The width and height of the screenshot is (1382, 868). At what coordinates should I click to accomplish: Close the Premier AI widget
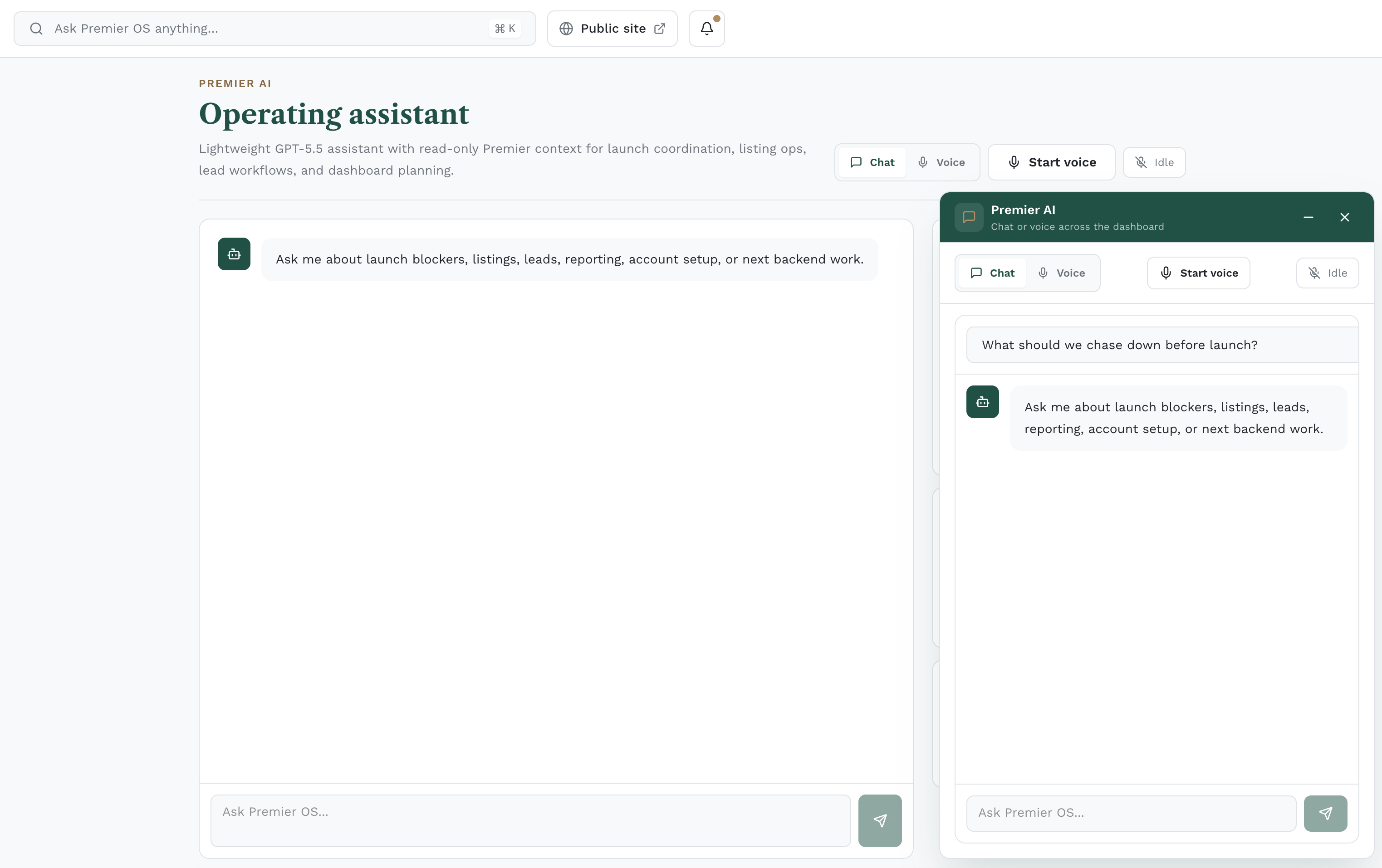(x=1345, y=217)
